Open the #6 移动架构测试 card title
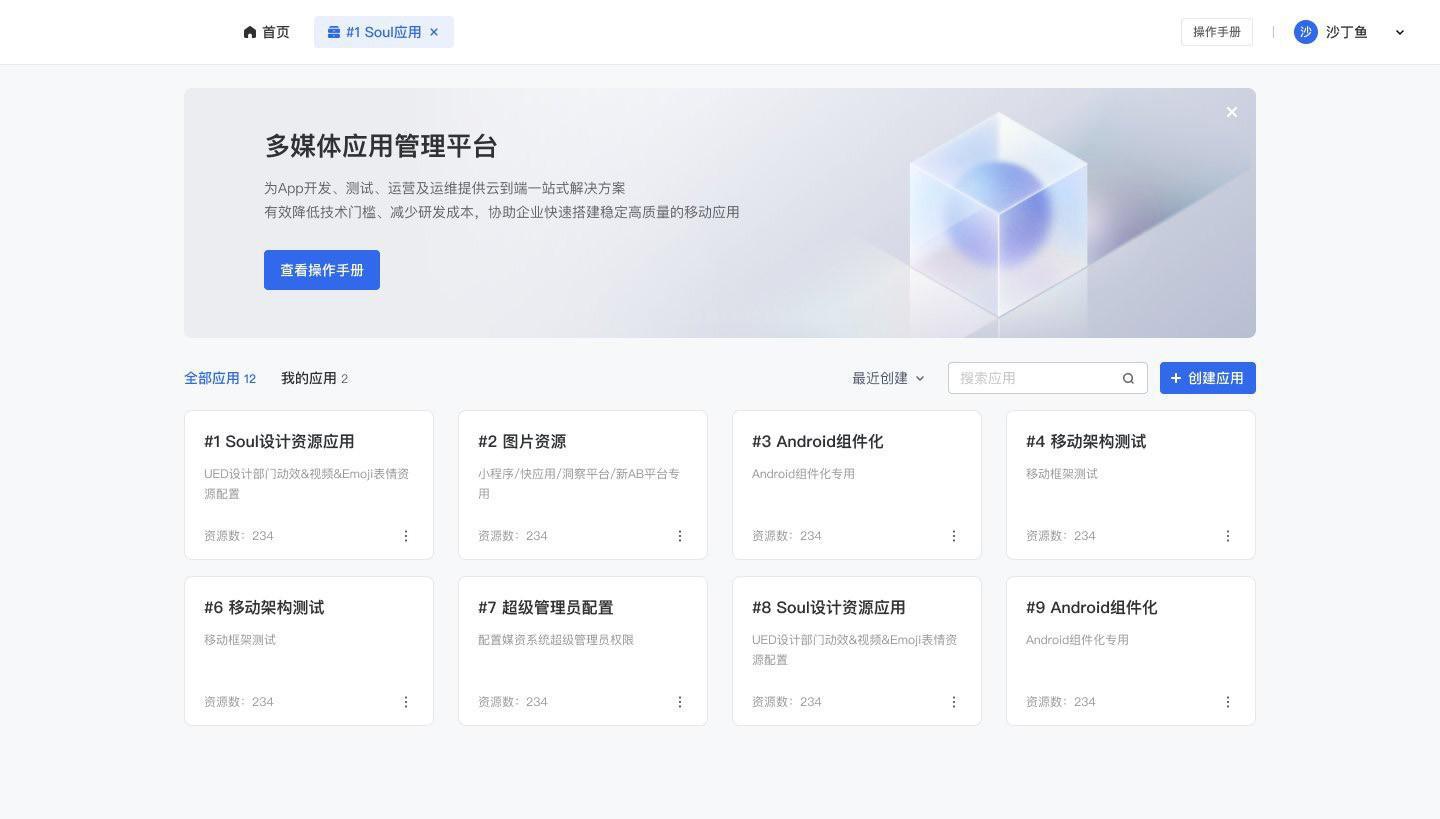The width and height of the screenshot is (1440, 819). (x=264, y=607)
